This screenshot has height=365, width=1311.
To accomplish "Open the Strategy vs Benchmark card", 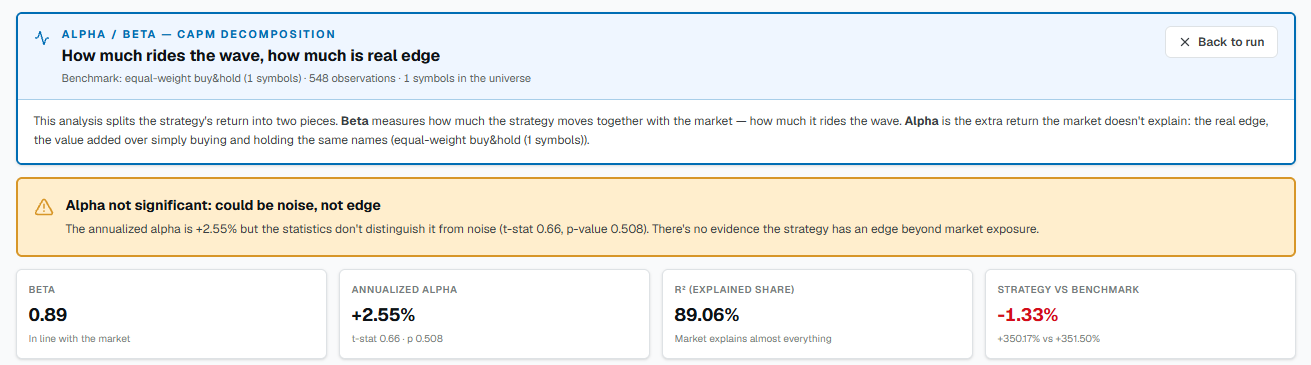I will [x=1140, y=314].
